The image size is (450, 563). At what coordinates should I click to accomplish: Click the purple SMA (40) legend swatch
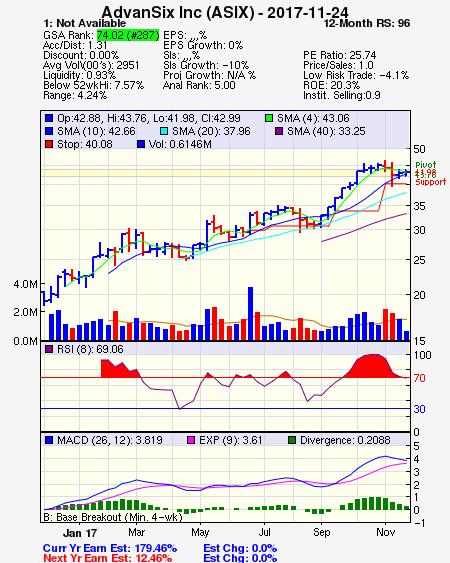(x=279, y=131)
